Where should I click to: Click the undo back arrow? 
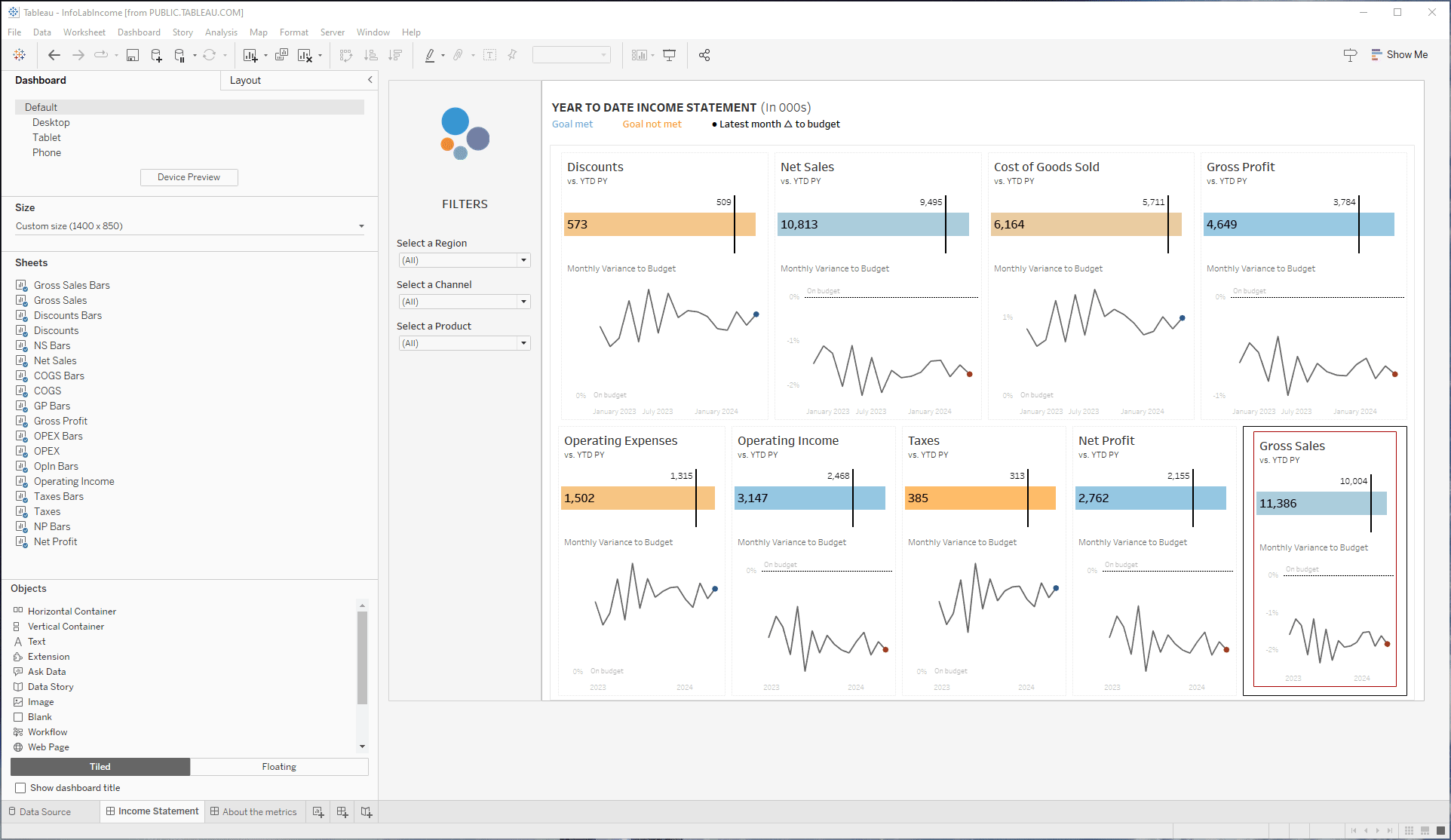coord(54,55)
